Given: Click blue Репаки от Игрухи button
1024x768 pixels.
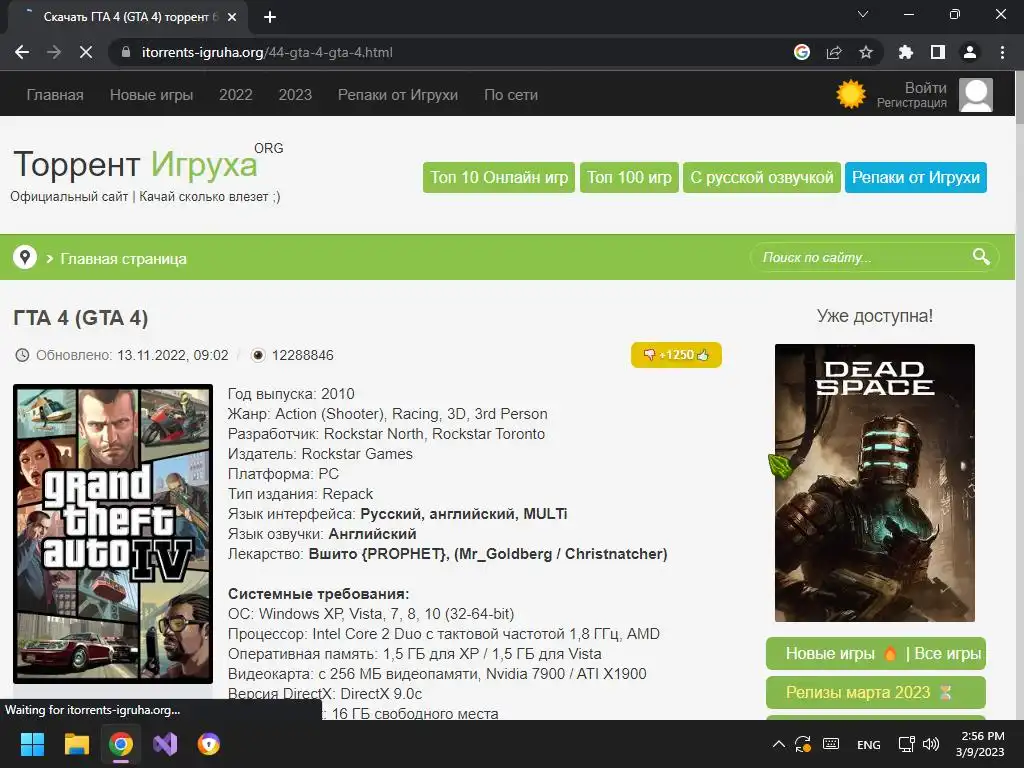Looking at the screenshot, I should point(916,178).
